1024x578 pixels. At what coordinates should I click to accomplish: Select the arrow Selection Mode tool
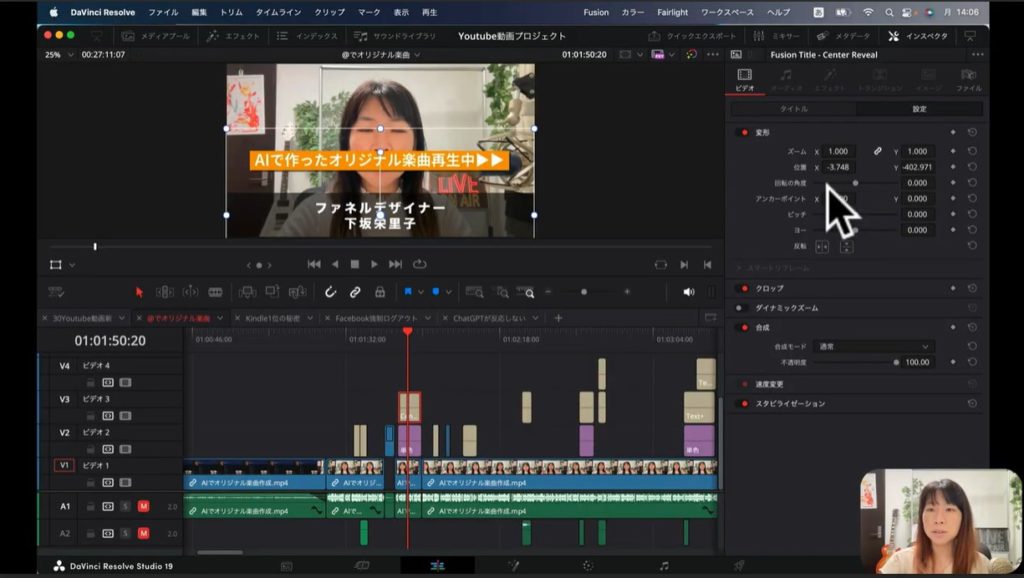pyautogui.click(x=139, y=292)
